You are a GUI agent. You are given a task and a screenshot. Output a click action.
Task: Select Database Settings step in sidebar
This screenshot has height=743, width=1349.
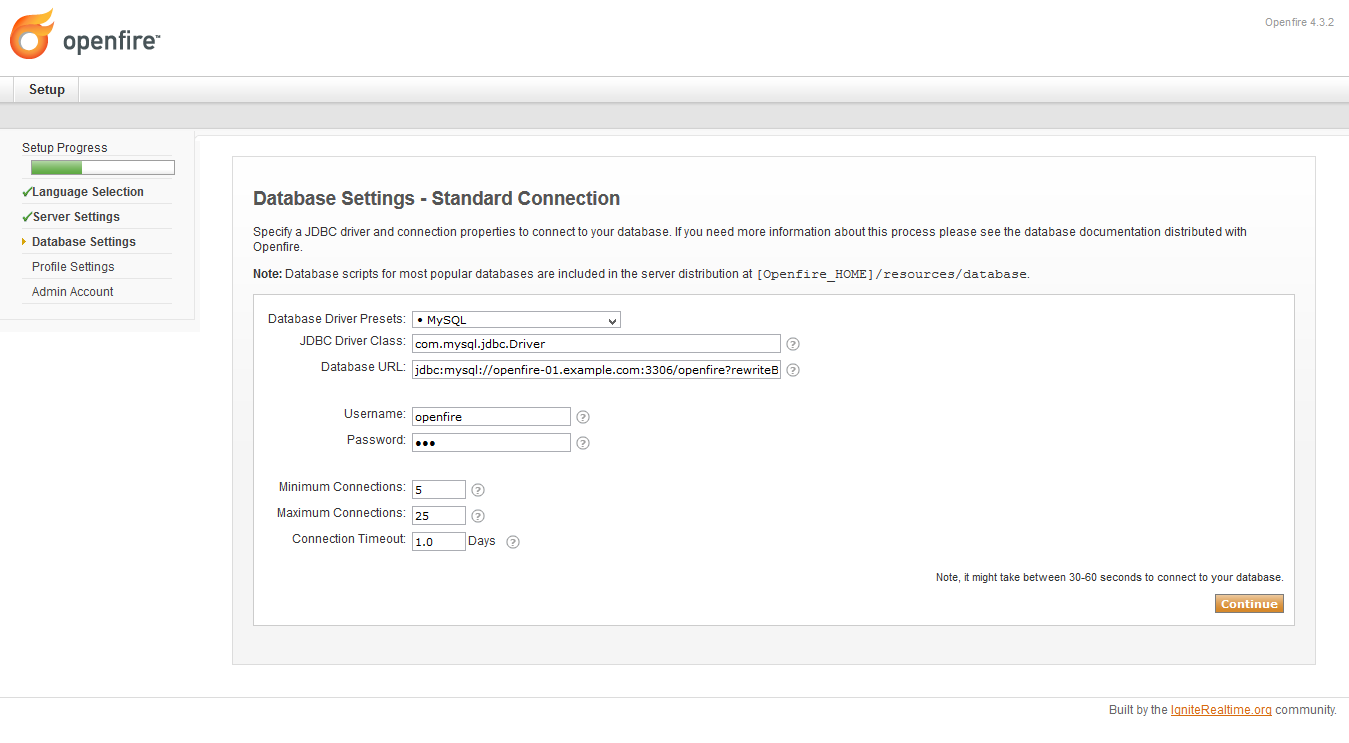pyautogui.click(x=84, y=242)
